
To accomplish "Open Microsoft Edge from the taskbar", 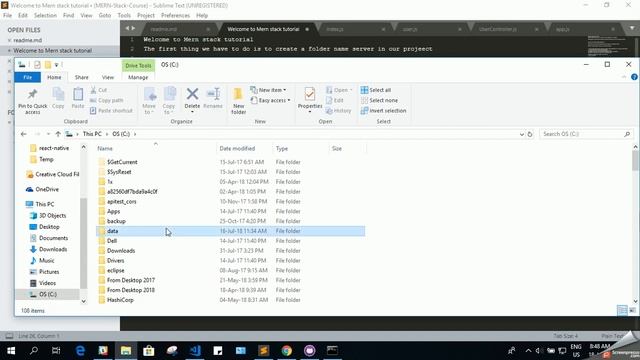I will point(80,351).
